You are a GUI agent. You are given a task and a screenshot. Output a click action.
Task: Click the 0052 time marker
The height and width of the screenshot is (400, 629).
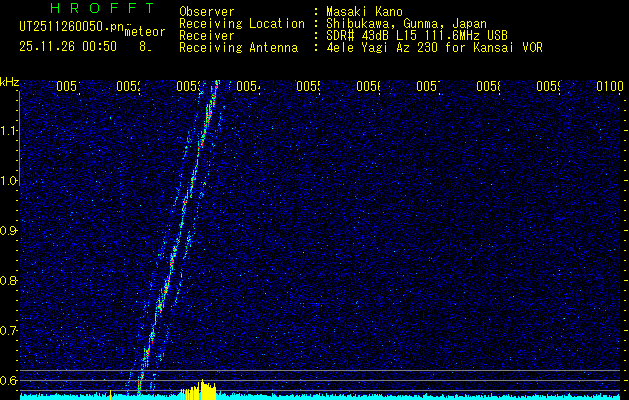point(128,86)
